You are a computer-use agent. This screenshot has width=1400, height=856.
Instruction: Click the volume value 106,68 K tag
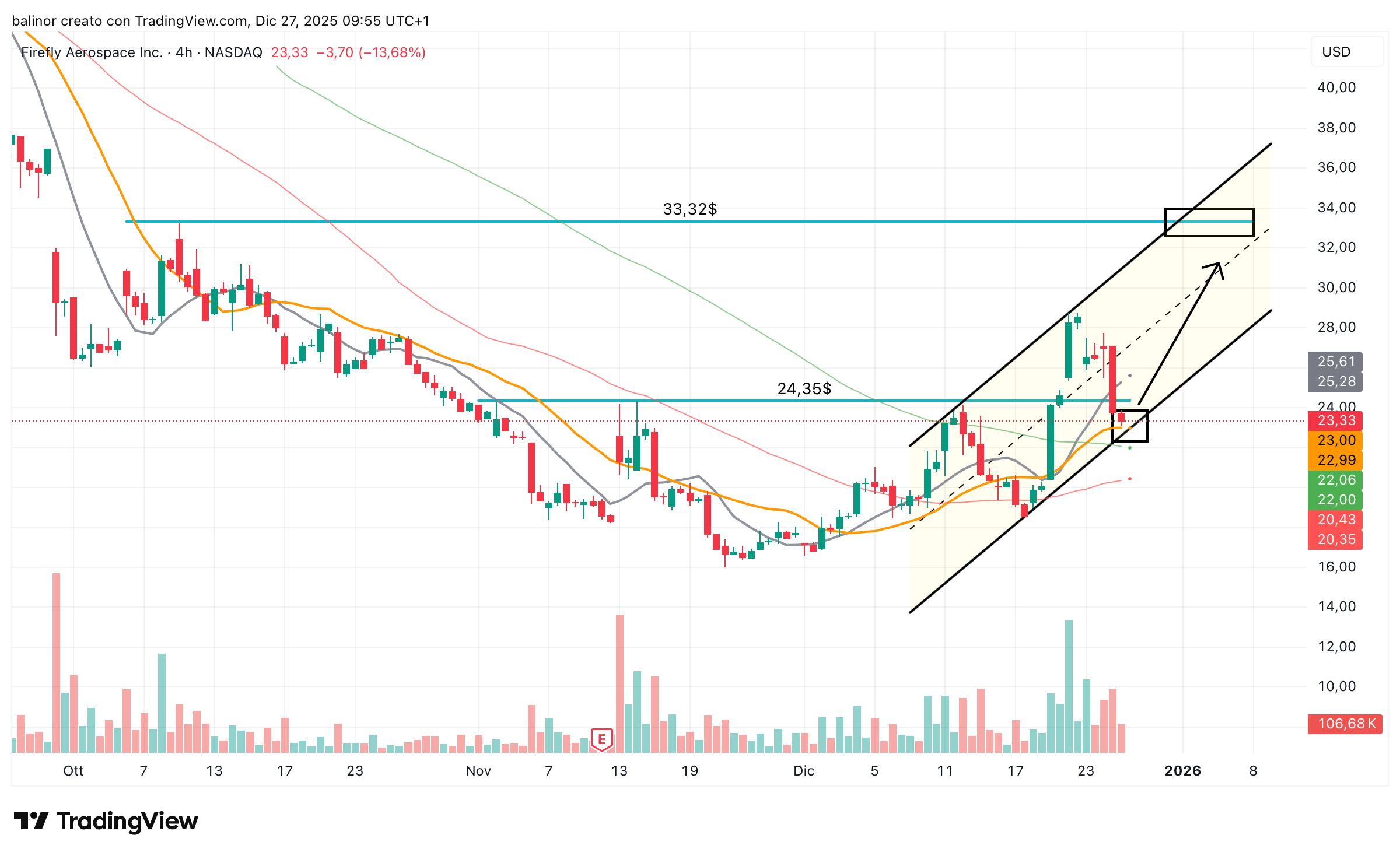(1345, 724)
